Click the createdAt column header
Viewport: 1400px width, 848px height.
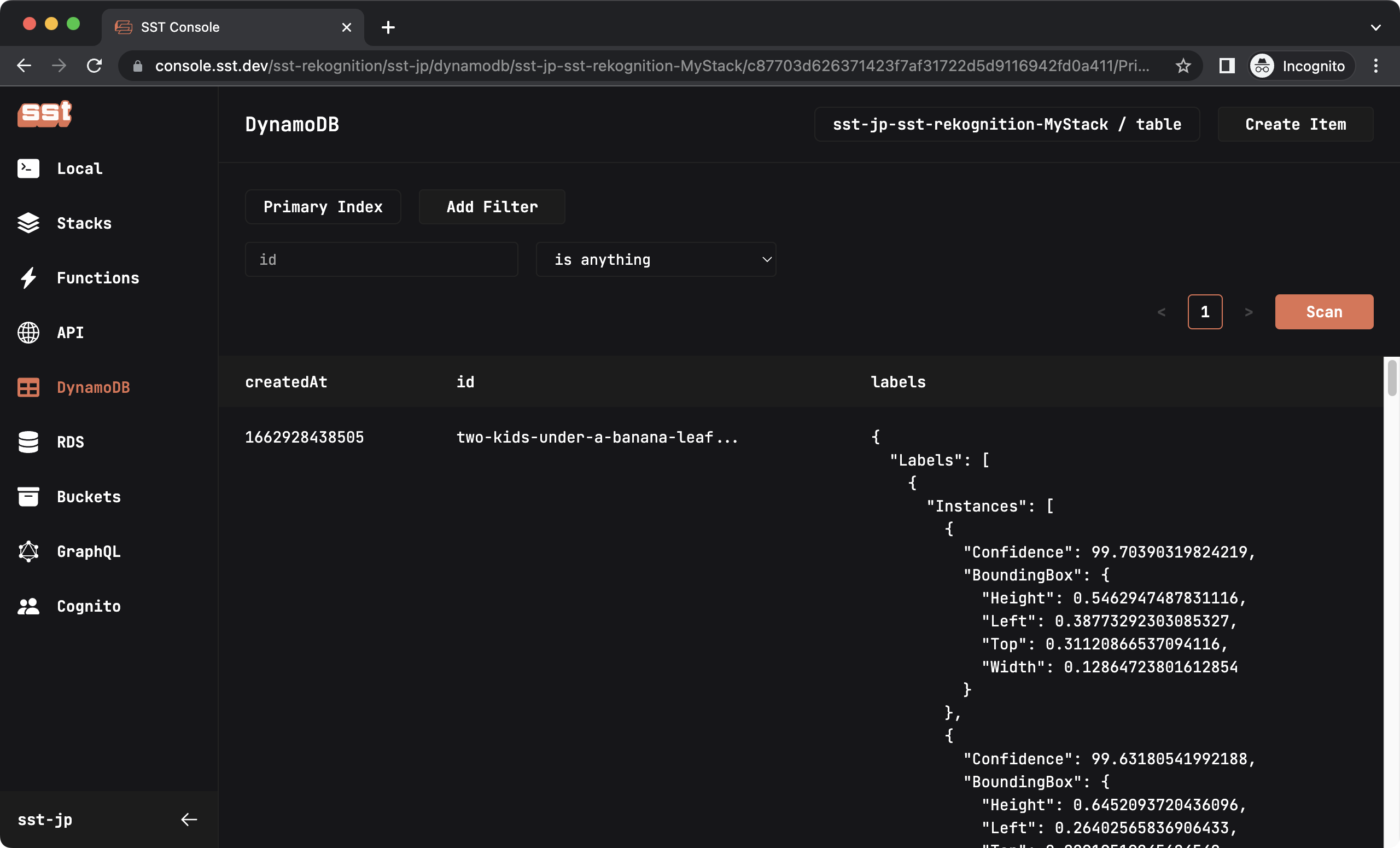[287, 381]
